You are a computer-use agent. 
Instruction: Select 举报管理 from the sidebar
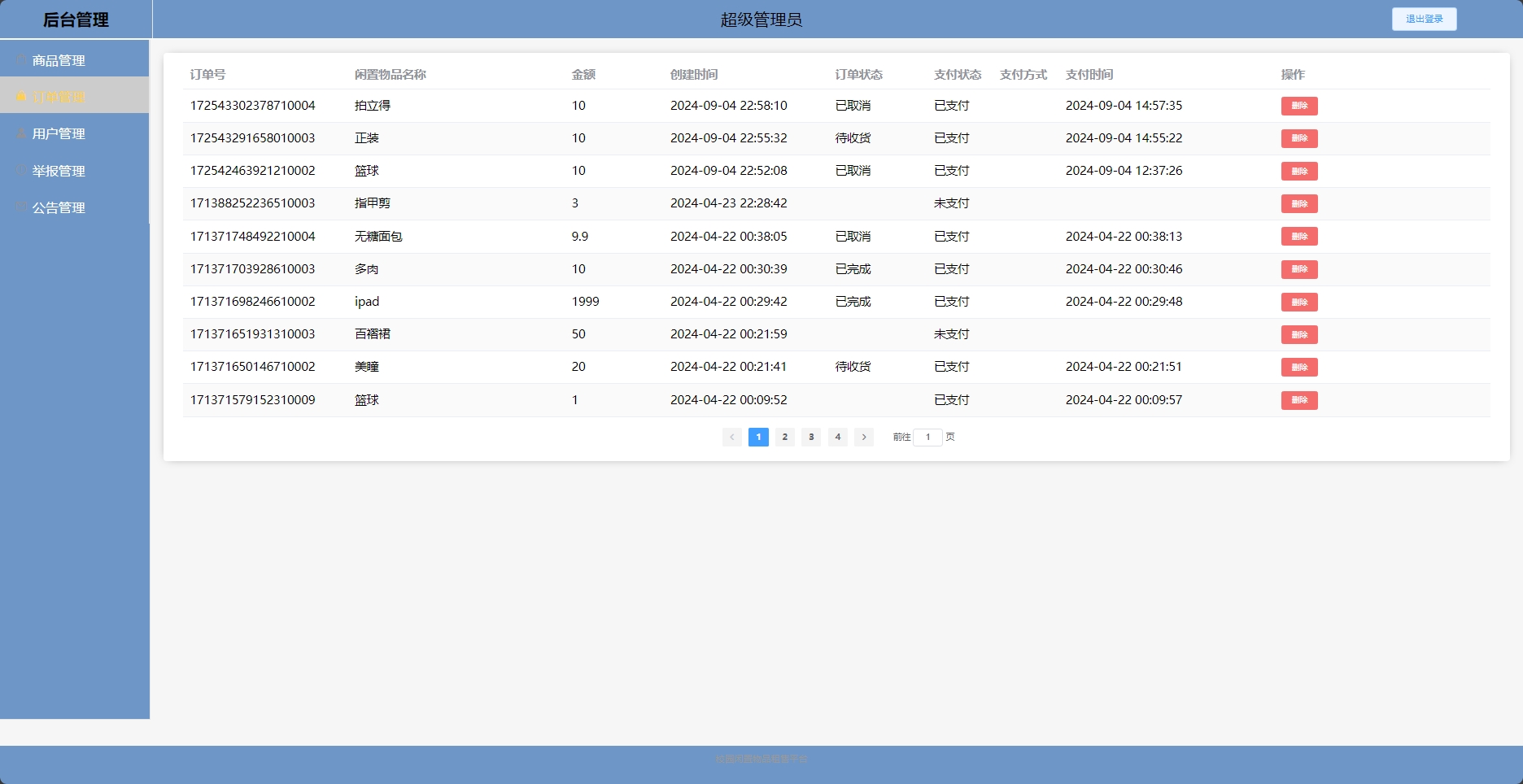click(x=59, y=171)
